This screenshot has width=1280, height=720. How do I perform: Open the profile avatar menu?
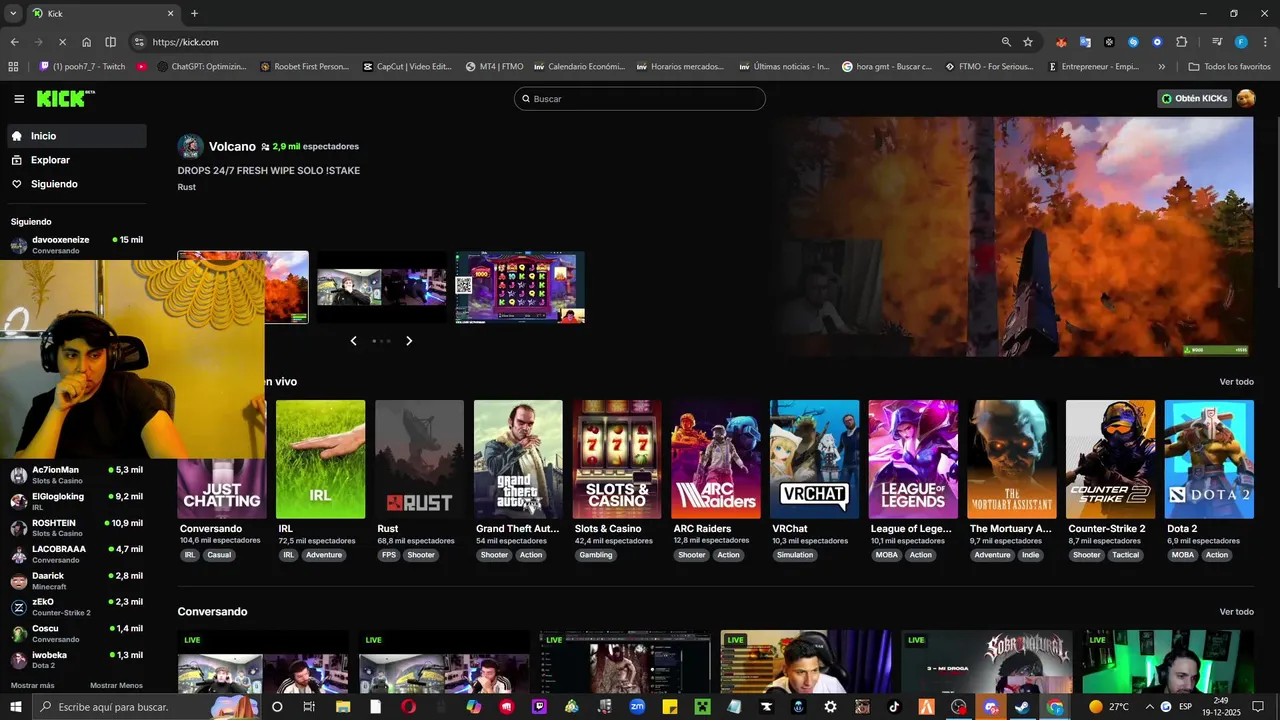coord(1246,98)
